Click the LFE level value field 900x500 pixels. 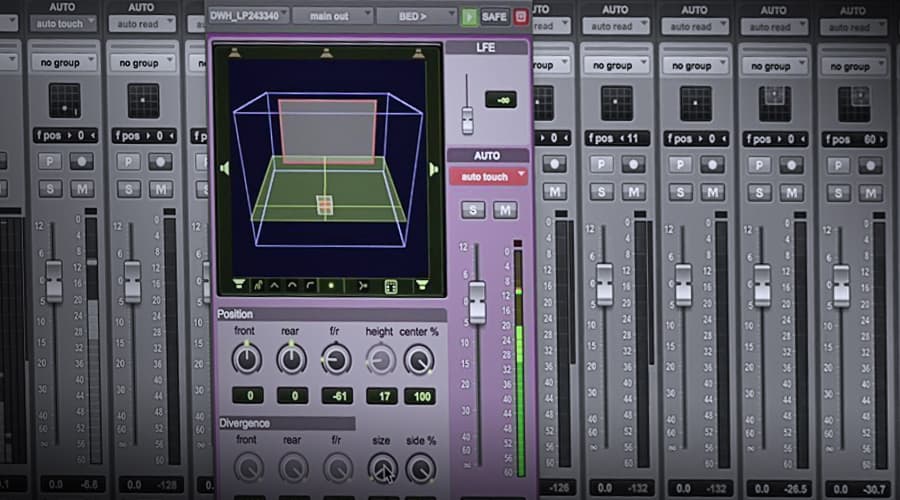tap(501, 100)
